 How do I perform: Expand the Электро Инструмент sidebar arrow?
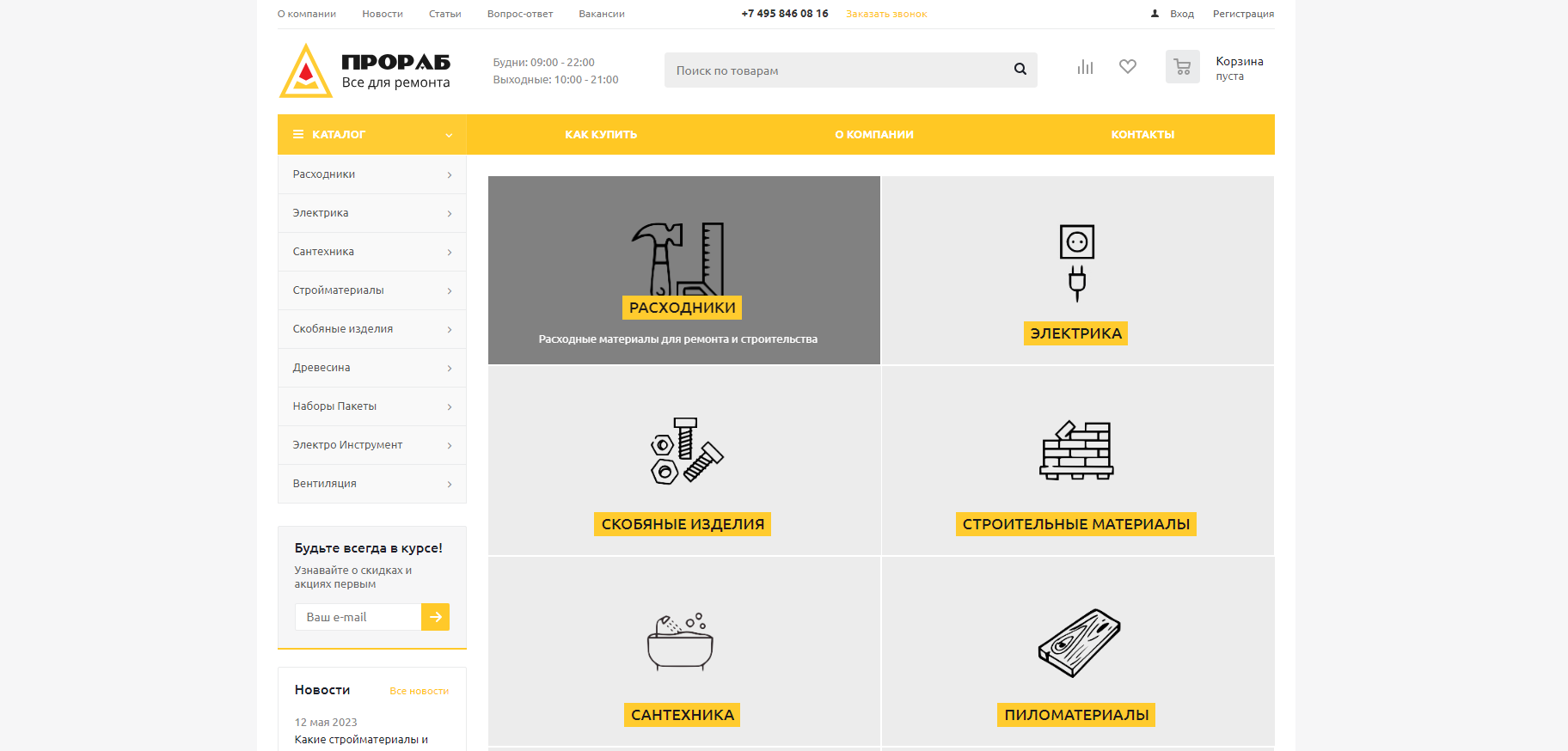click(450, 445)
